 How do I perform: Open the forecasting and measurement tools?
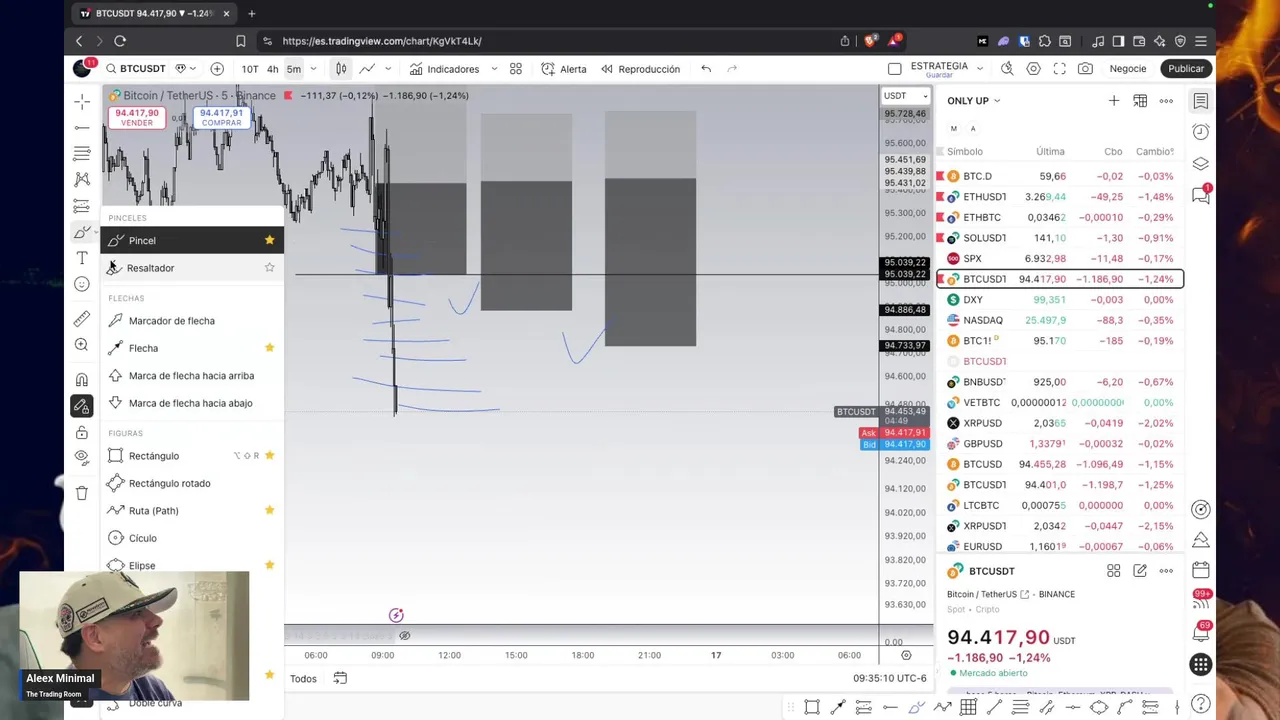pyautogui.click(x=82, y=205)
